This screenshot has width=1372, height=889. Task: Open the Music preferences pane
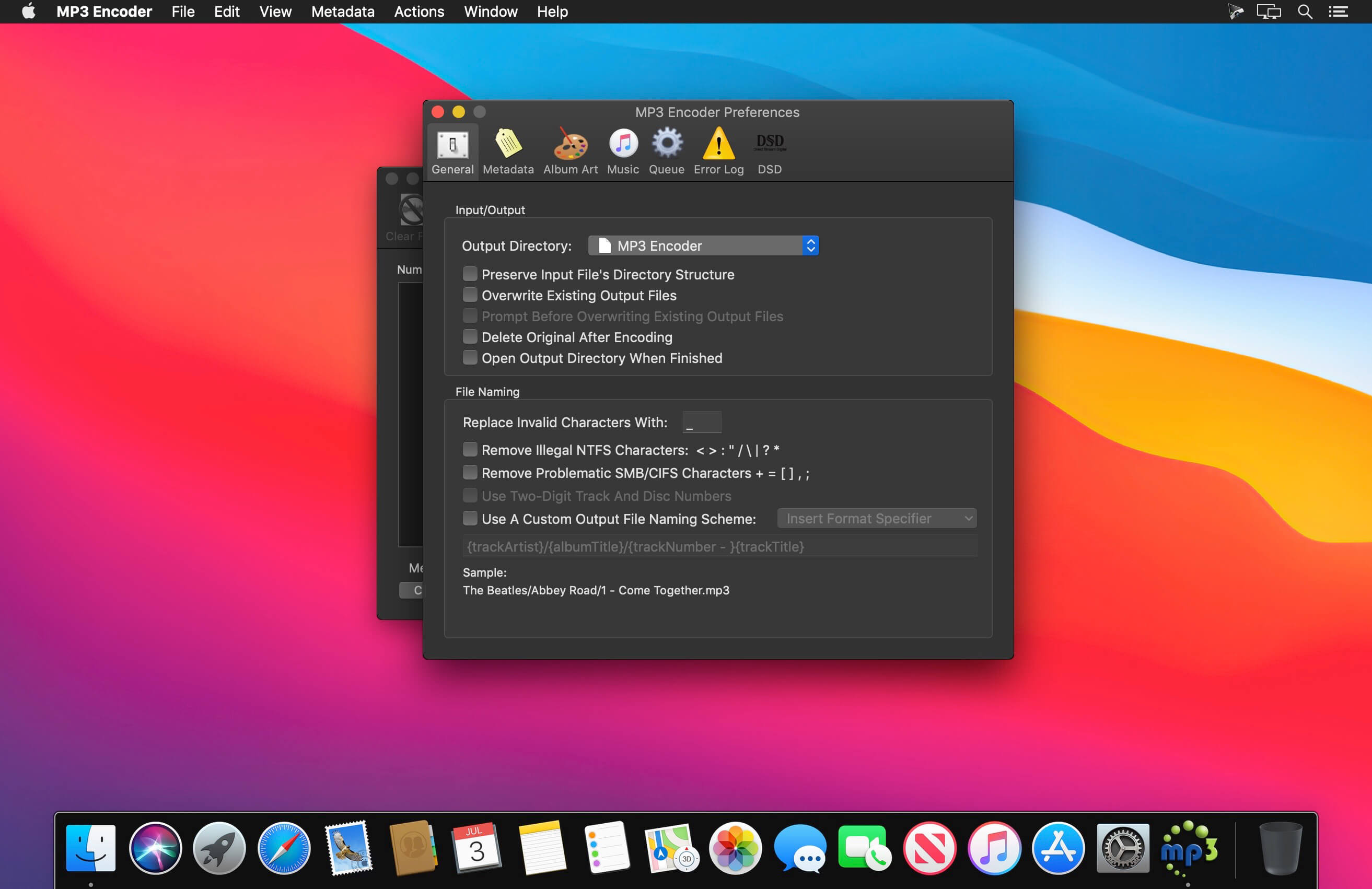click(623, 151)
